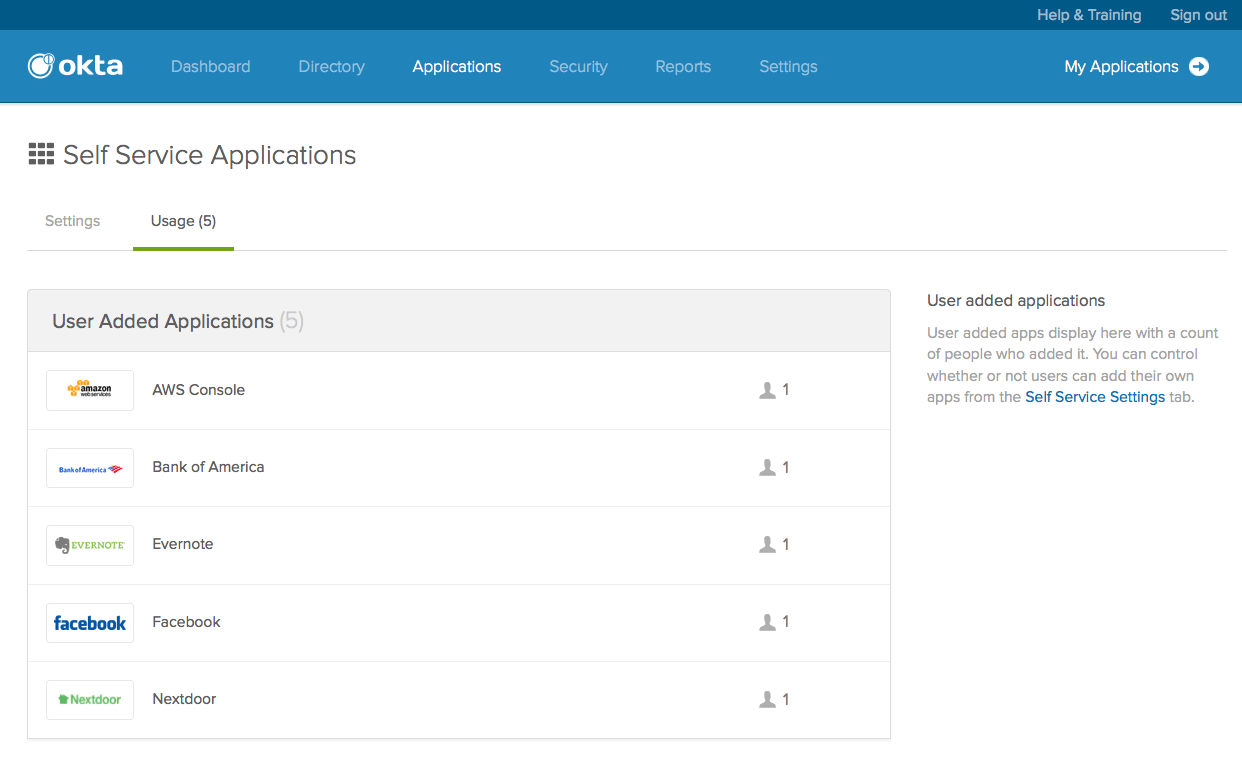Screen dimensions: 1242x776
Task: Switch to the Settings tab
Action: click(x=73, y=221)
